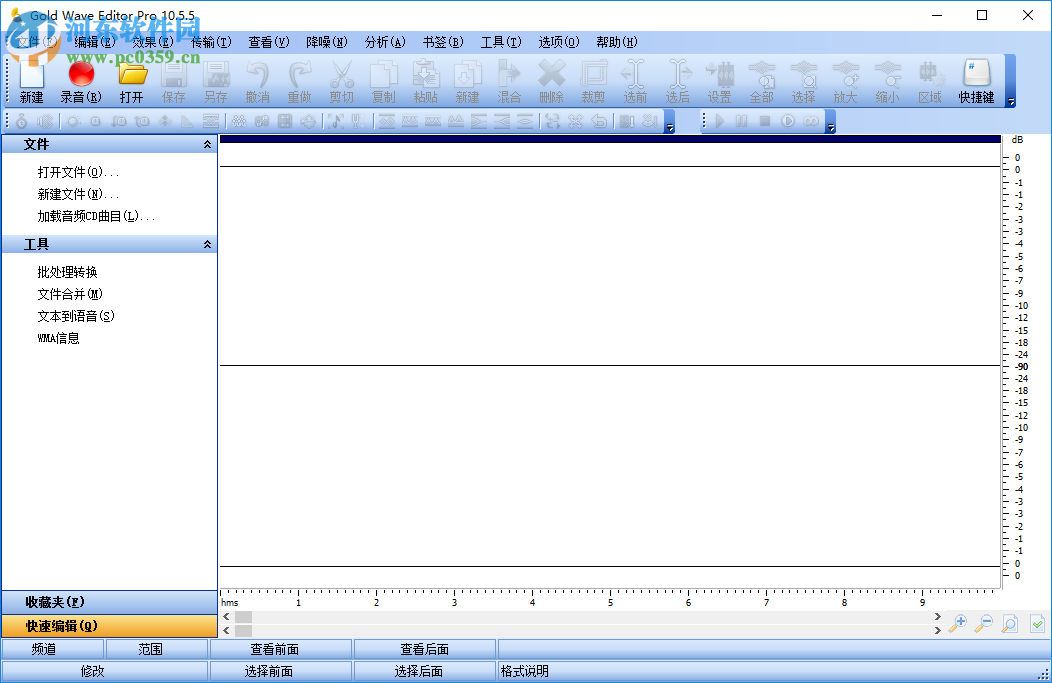
Task: Collapse the 工具 panel section
Action: (x=207, y=244)
